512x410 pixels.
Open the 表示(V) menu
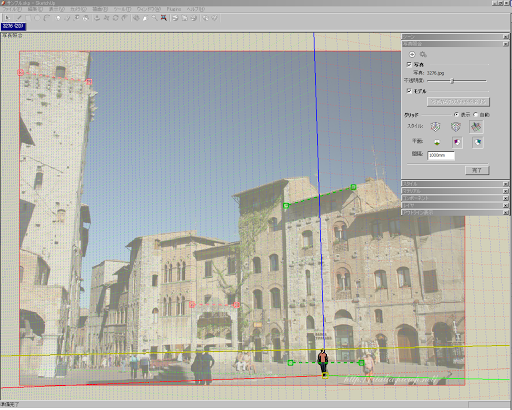[56, 9]
